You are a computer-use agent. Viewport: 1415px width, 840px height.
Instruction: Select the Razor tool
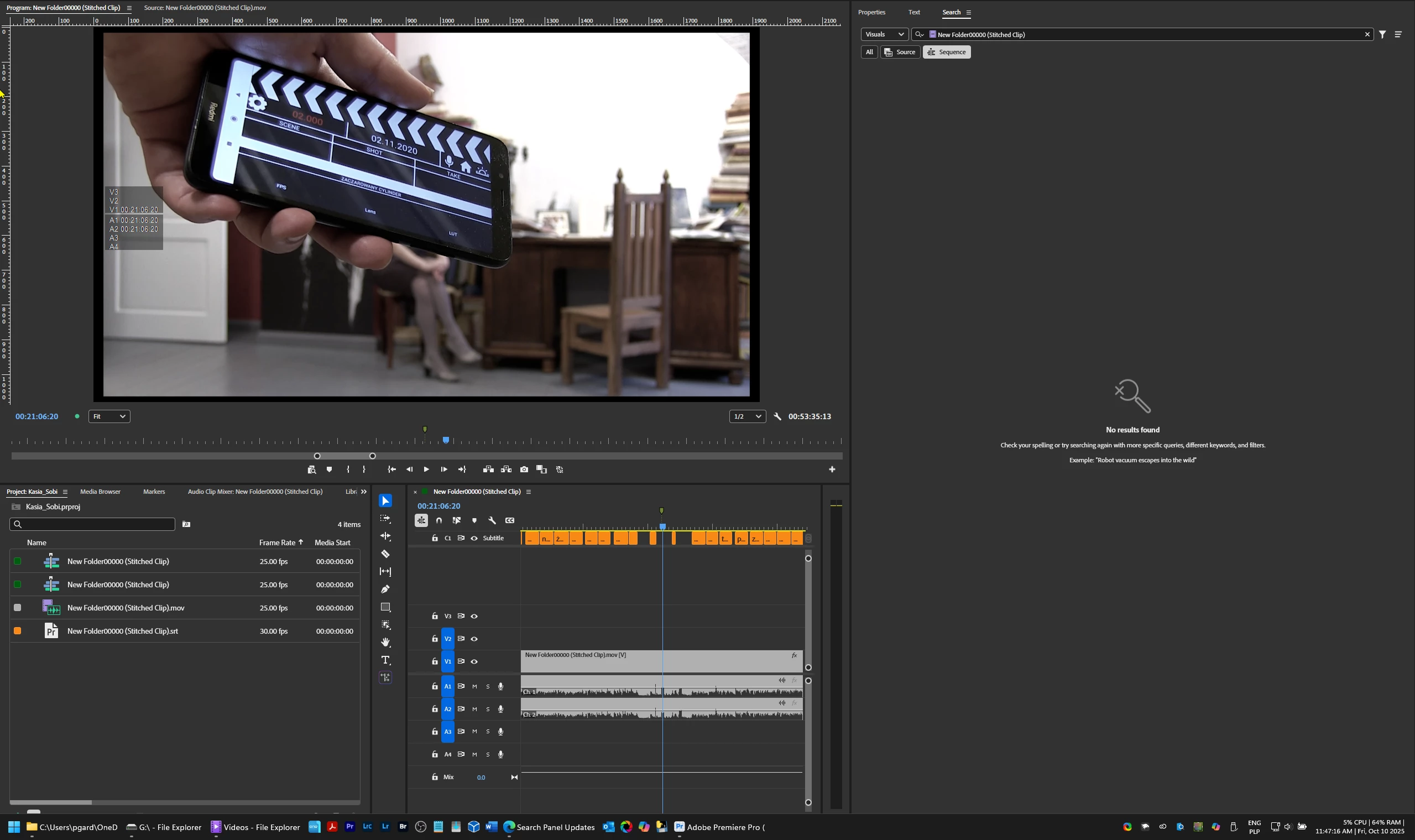click(385, 554)
